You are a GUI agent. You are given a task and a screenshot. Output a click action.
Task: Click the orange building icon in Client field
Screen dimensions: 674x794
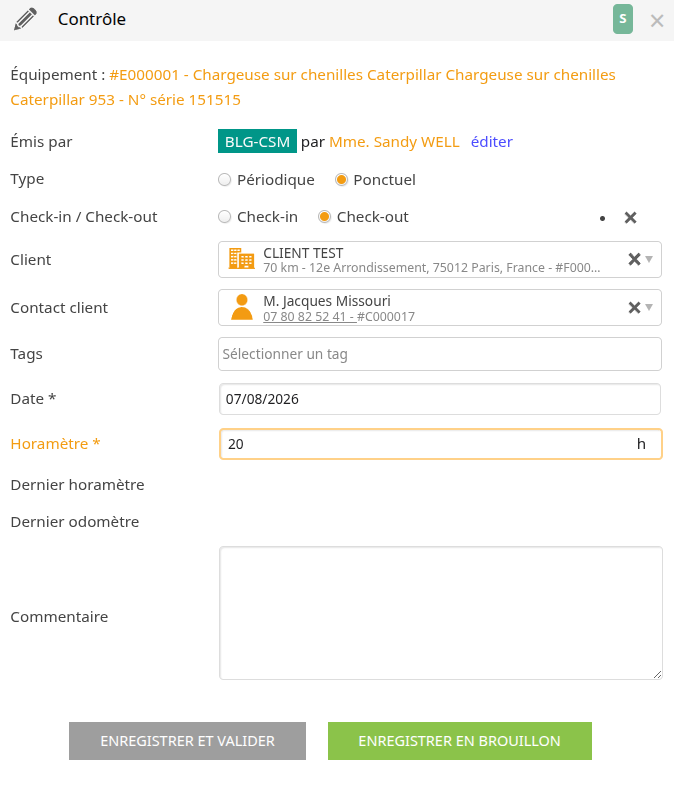point(242,258)
